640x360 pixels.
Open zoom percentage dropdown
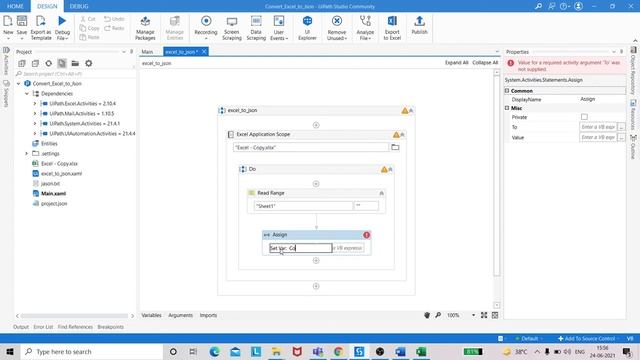[x=473, y=315]
